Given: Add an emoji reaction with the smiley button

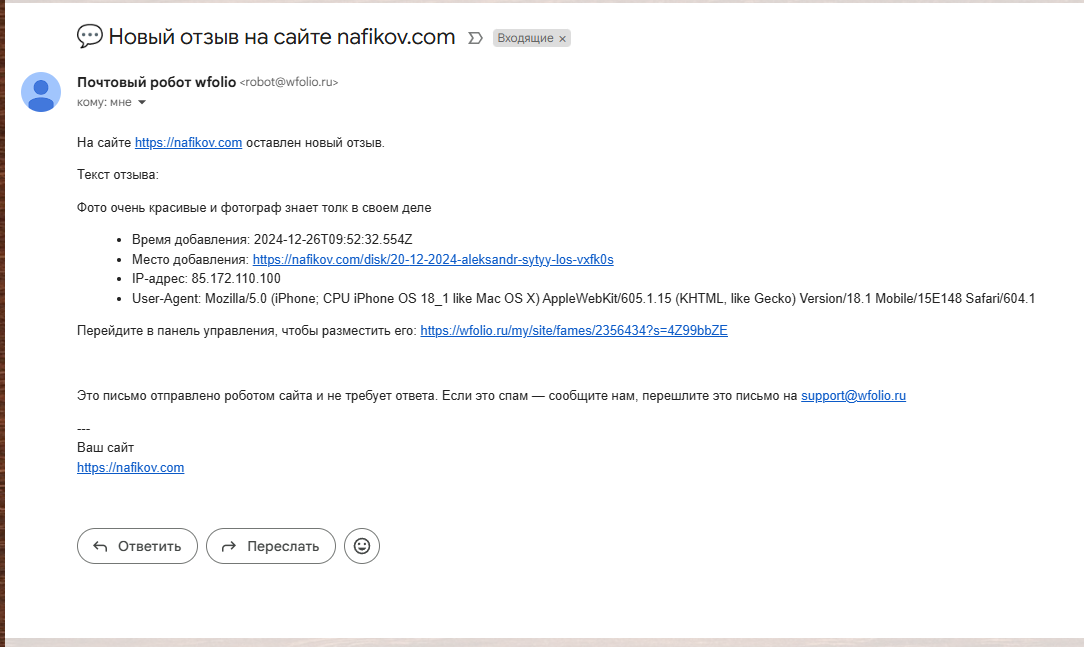Looking at the screenshot, I should tap(362, 546).
